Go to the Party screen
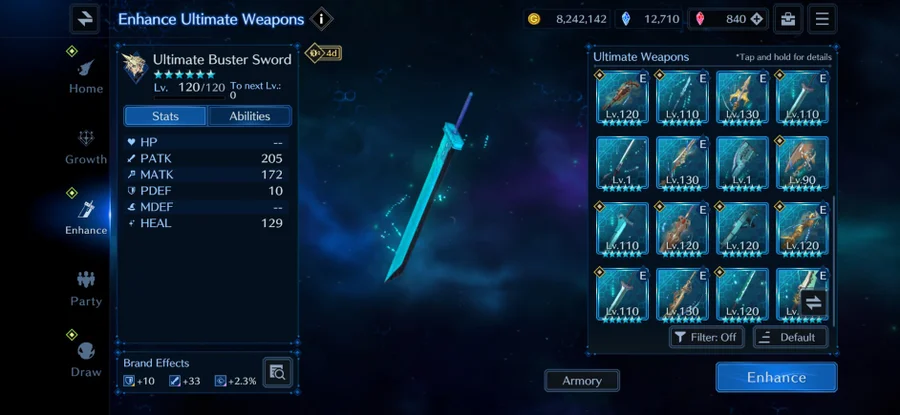Image resolution: width=900 pixels, height=415 pixels. pos(86,289)
